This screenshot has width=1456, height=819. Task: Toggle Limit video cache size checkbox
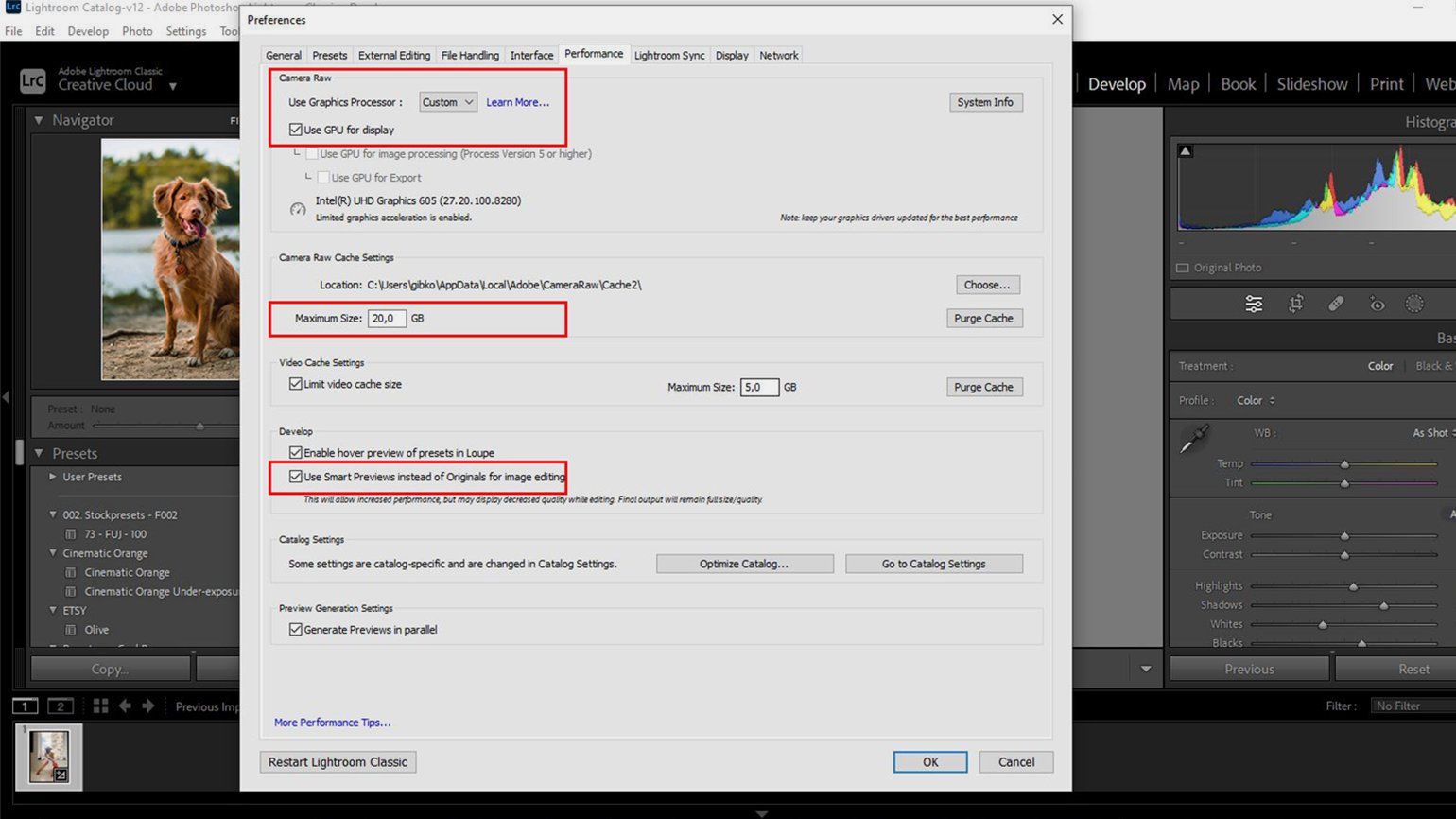[x=296, y=384]
